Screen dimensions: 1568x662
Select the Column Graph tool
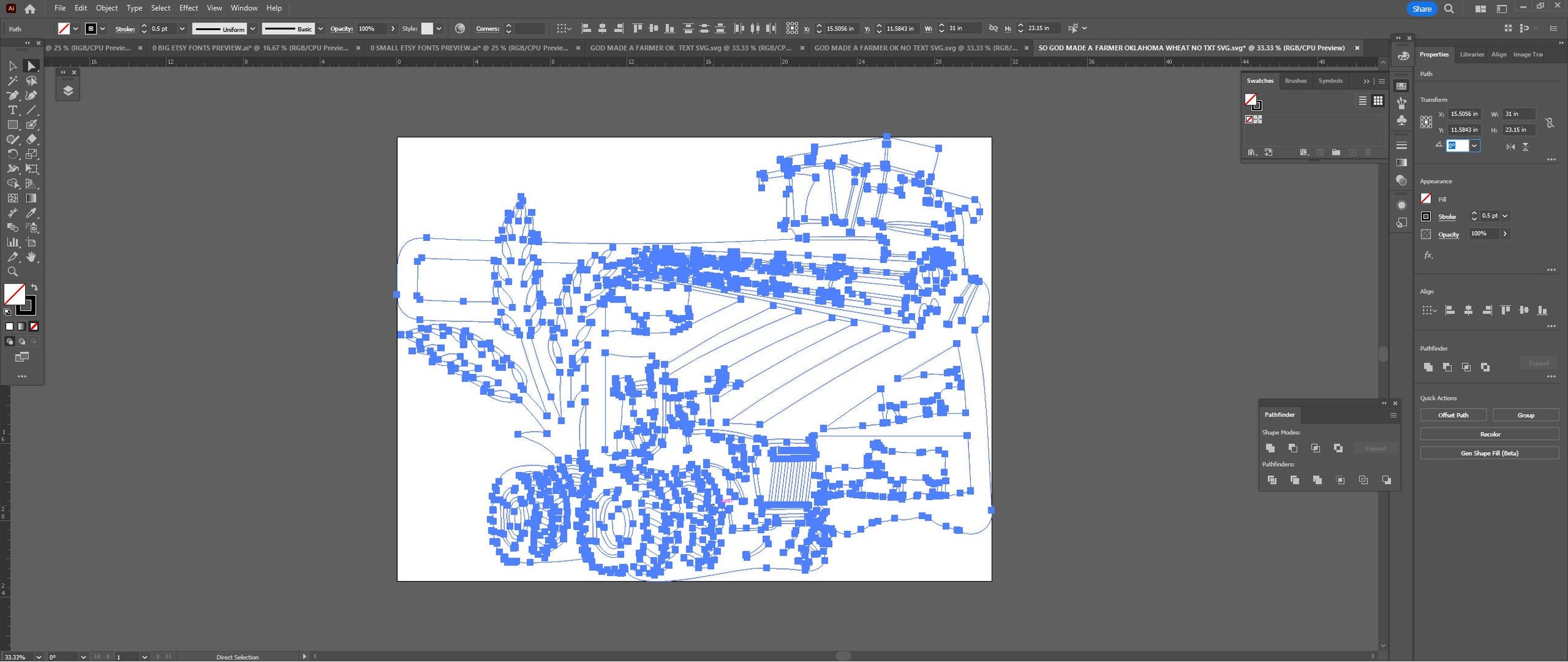[x=13, y=242]
